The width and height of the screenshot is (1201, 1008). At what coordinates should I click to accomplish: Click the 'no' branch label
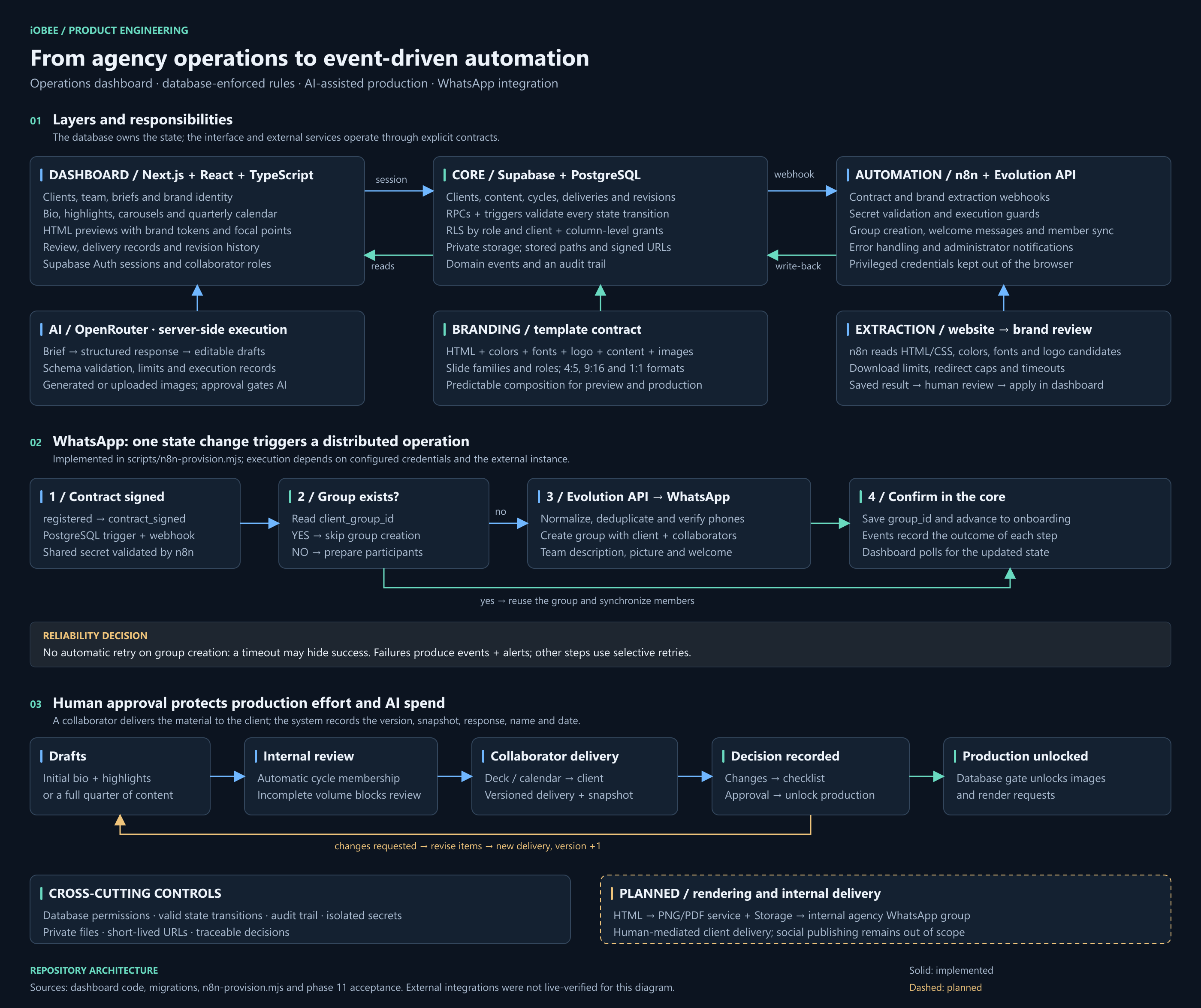click(x=501, y=512)
